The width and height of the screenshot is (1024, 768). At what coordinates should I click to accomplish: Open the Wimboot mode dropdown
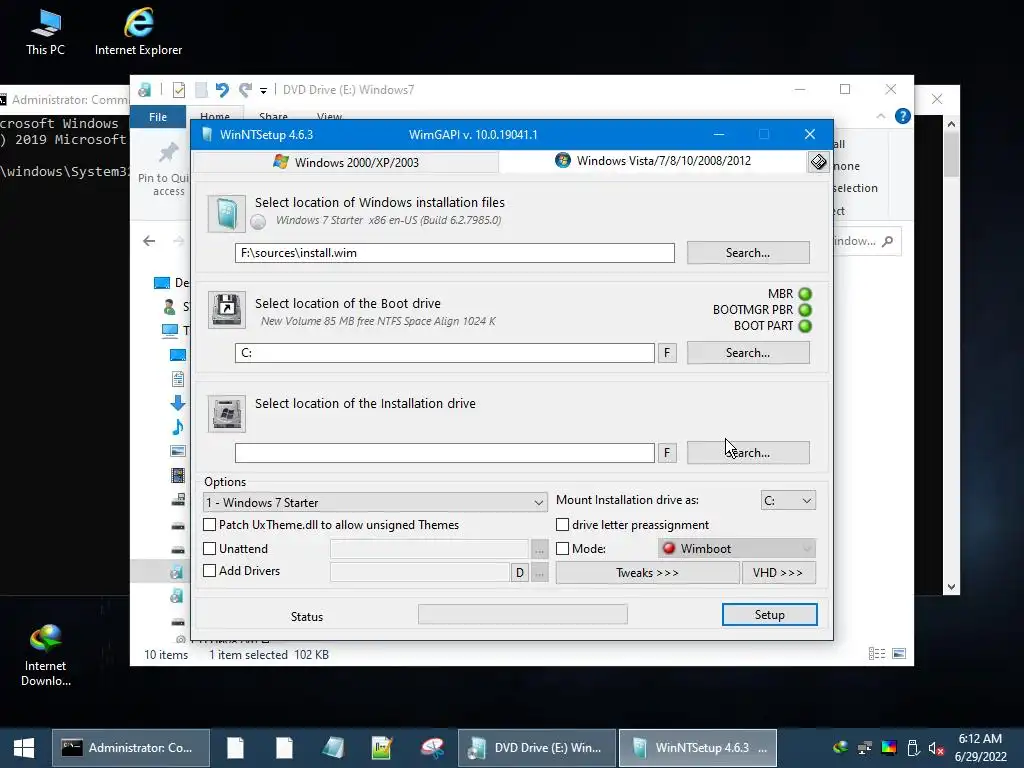click(737, 549)
